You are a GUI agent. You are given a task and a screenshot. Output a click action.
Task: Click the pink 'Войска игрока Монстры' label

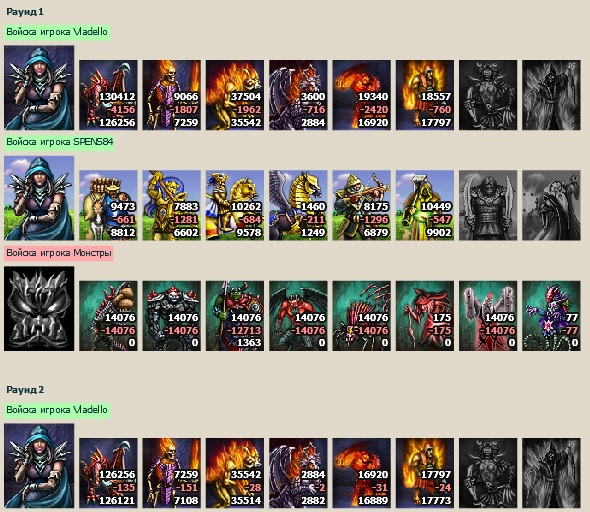[x=59, y=253]
